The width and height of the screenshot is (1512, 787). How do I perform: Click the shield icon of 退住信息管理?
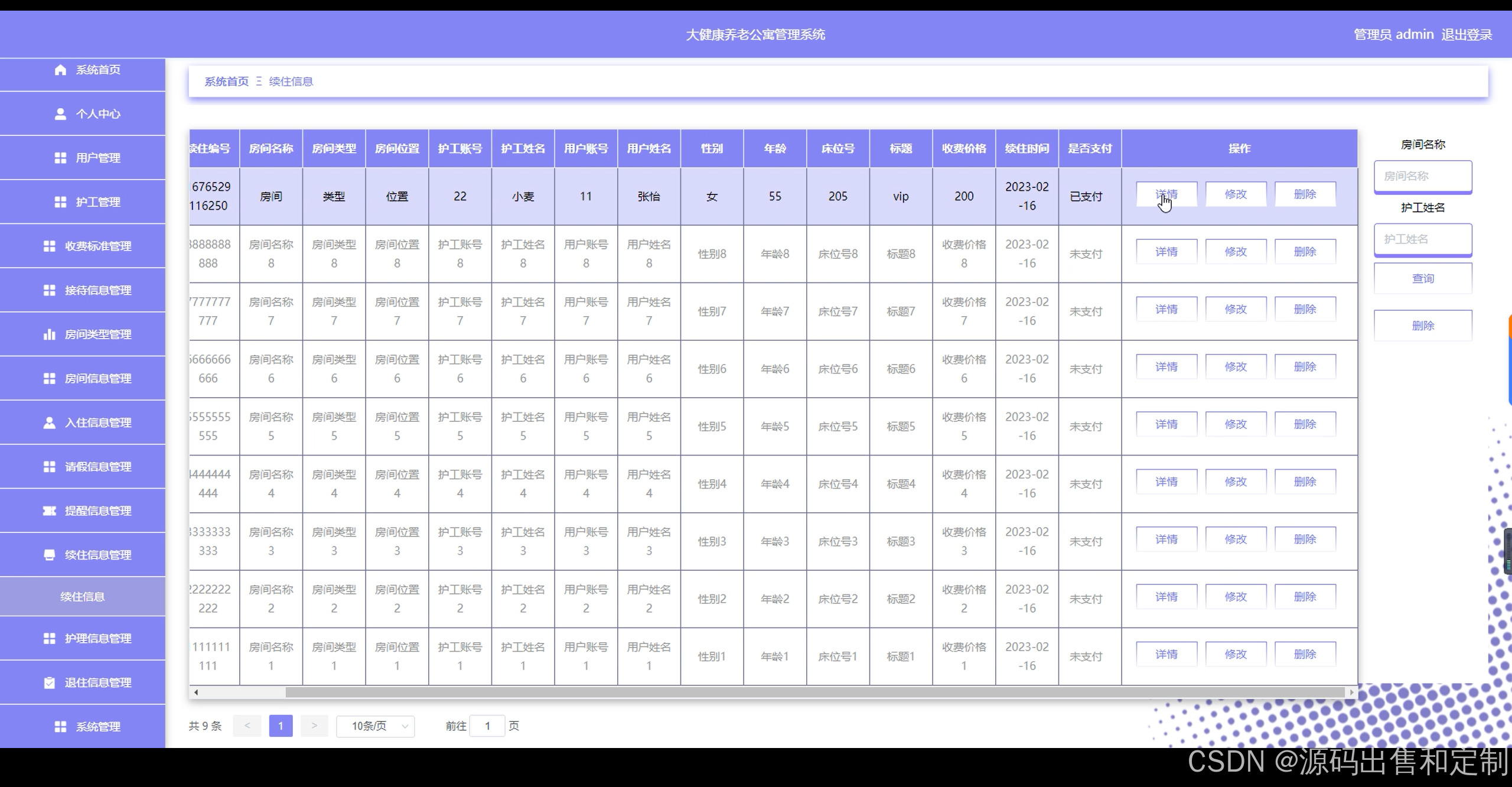pyautogui.click(x=50, y=682)
